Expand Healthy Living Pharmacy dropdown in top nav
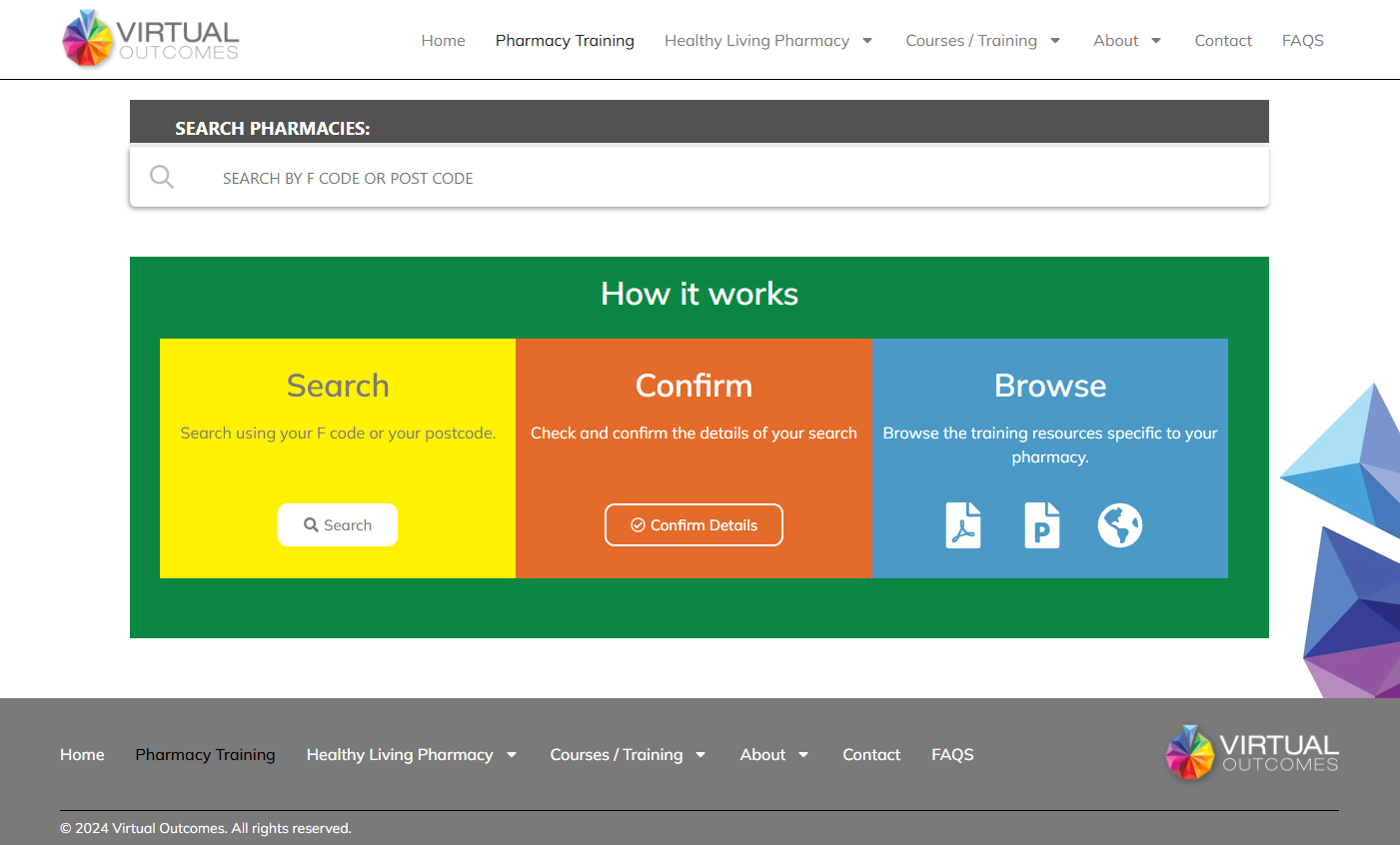Screen dimensions: 1400x845 (x=867, y=41)
